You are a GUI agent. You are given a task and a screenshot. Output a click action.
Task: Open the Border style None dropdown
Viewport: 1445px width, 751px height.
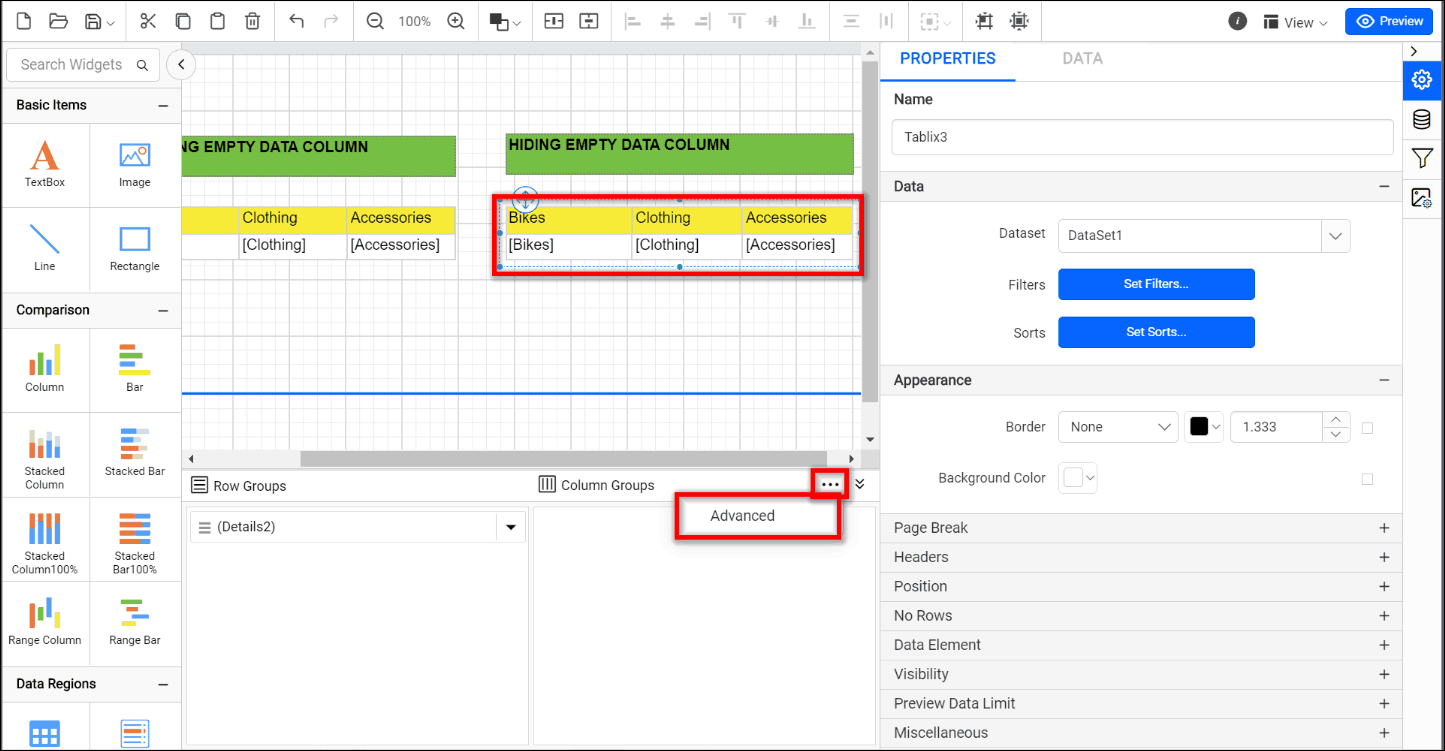coord(1118,427)
